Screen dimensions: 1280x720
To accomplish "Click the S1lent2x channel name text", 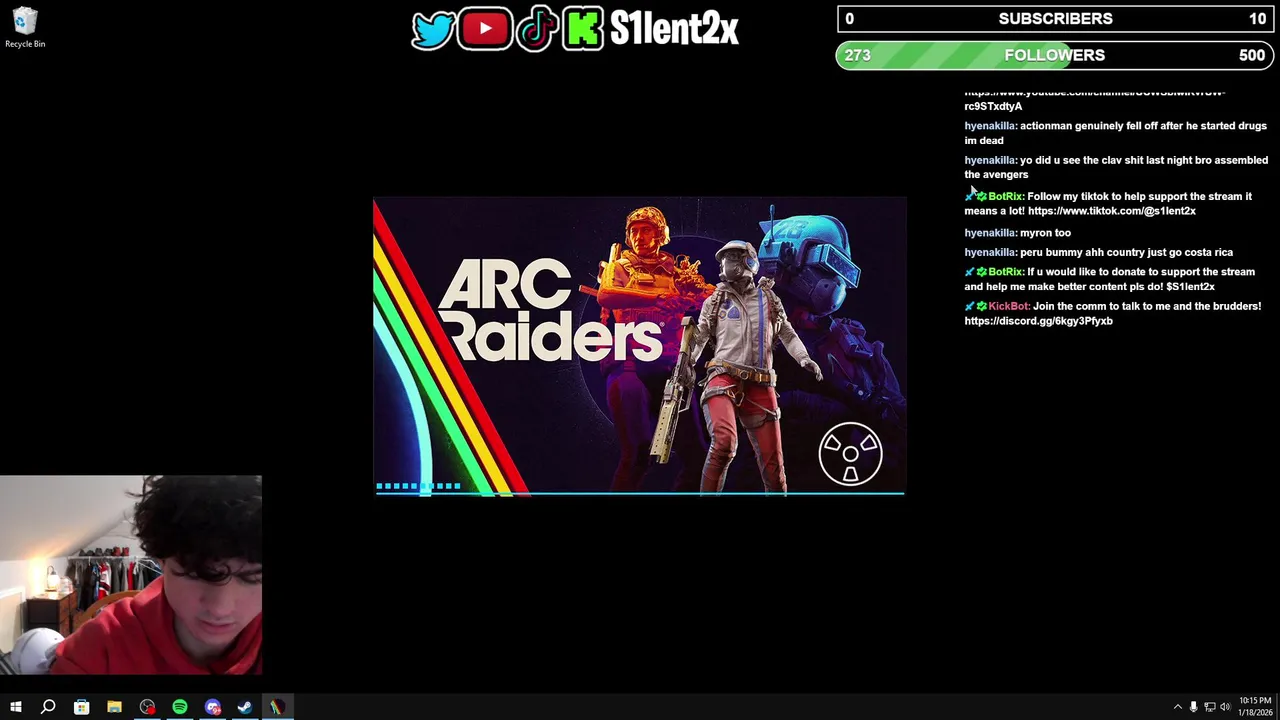I will point(674,30).
